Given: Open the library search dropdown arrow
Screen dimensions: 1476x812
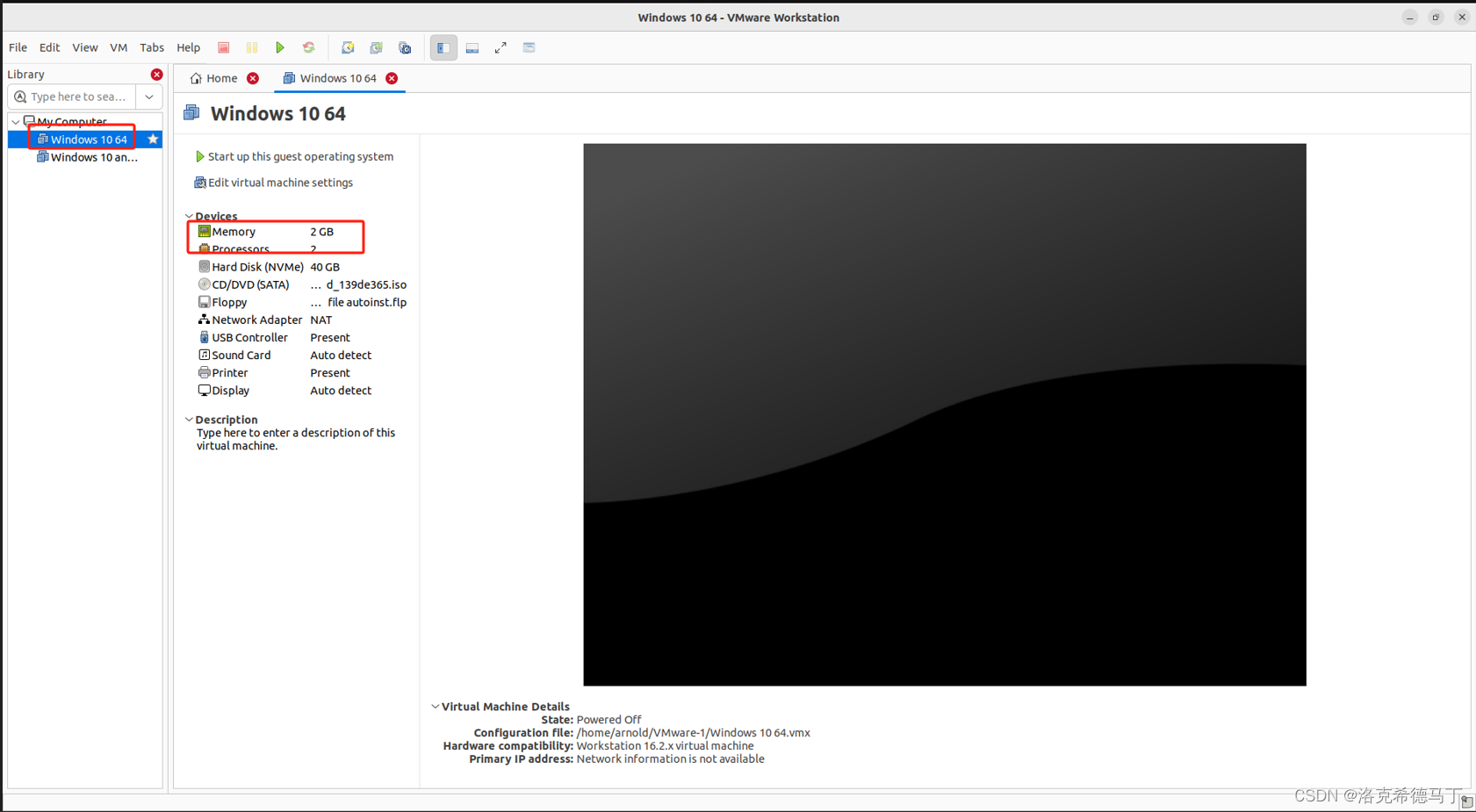Looking at the screenshot, I should point(149,97).
